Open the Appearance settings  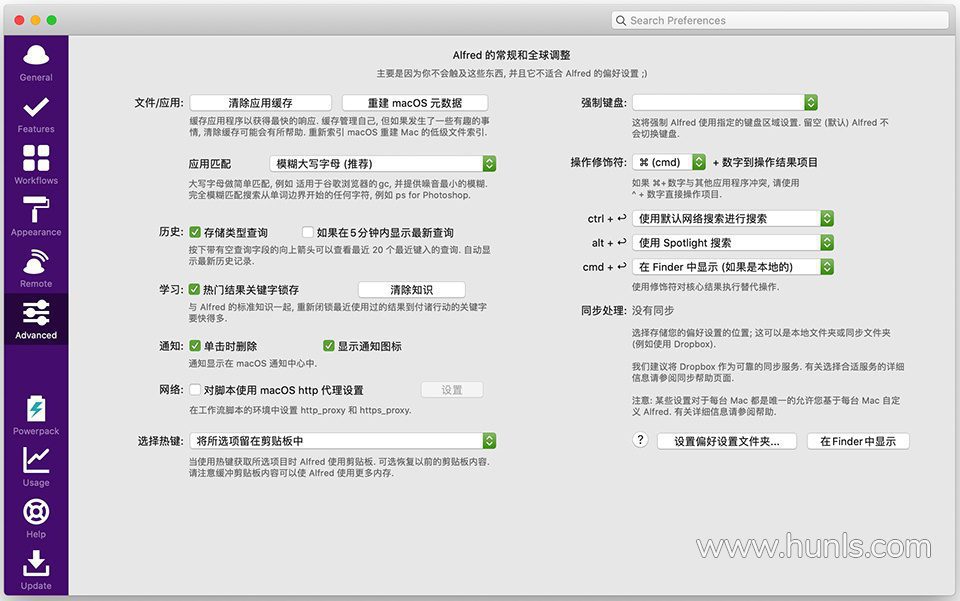[x=36, y=217]
